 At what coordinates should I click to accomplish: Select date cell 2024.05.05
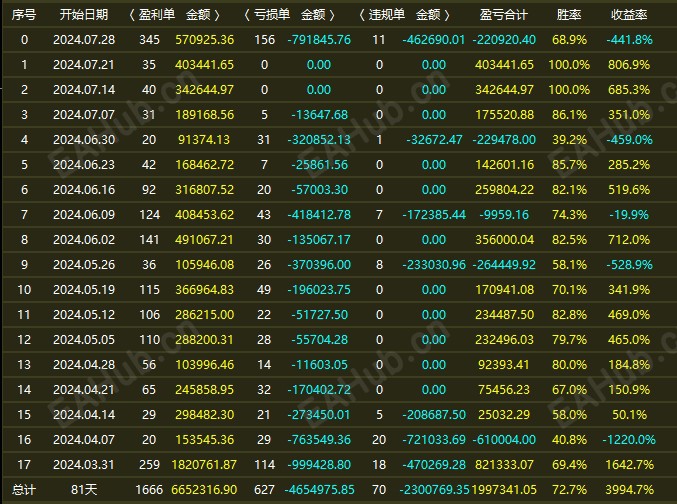84,340
